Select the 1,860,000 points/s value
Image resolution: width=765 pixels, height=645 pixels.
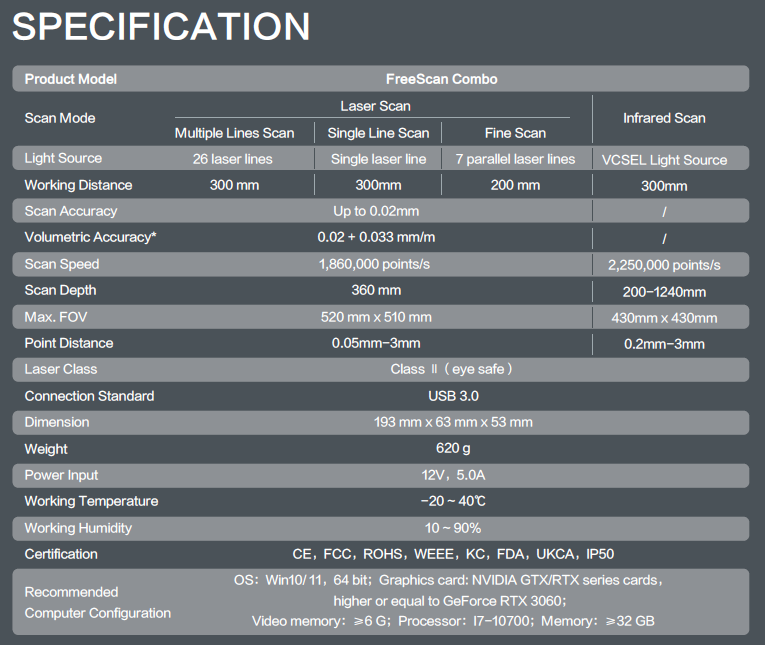(x=374, y=264)
